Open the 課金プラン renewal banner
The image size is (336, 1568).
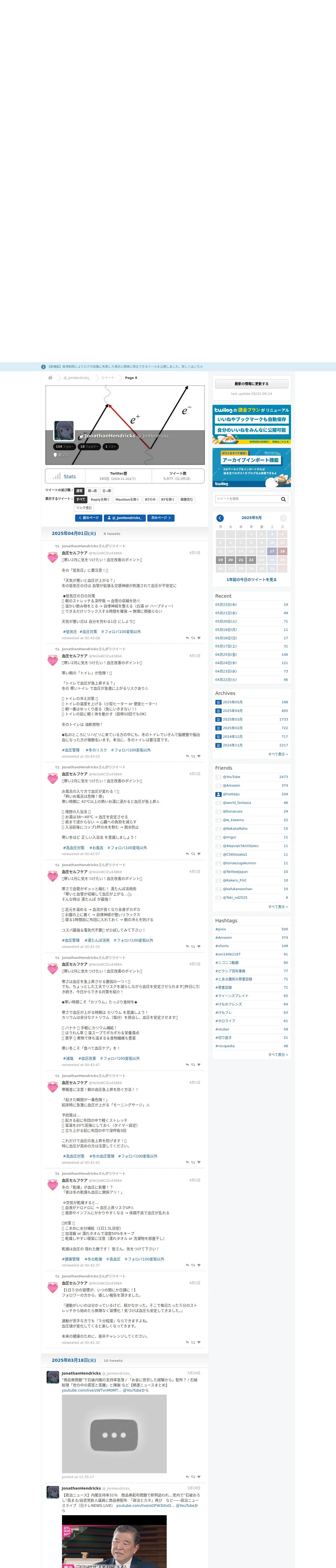click(x=251, y=424)
